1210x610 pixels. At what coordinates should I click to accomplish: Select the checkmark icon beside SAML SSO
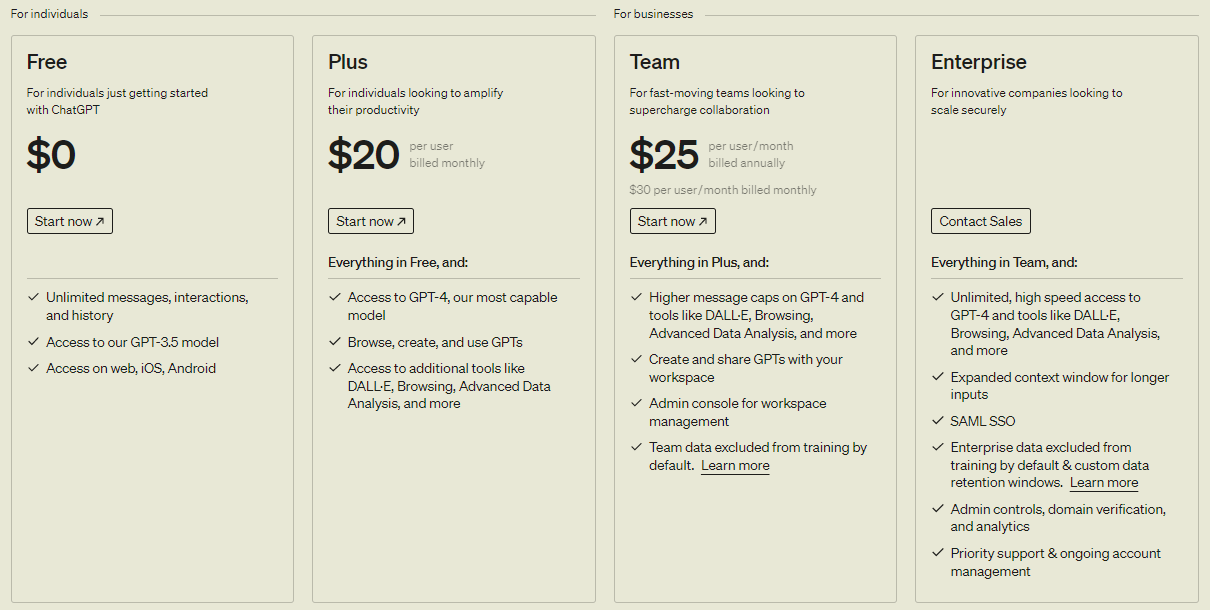[938, 421]
